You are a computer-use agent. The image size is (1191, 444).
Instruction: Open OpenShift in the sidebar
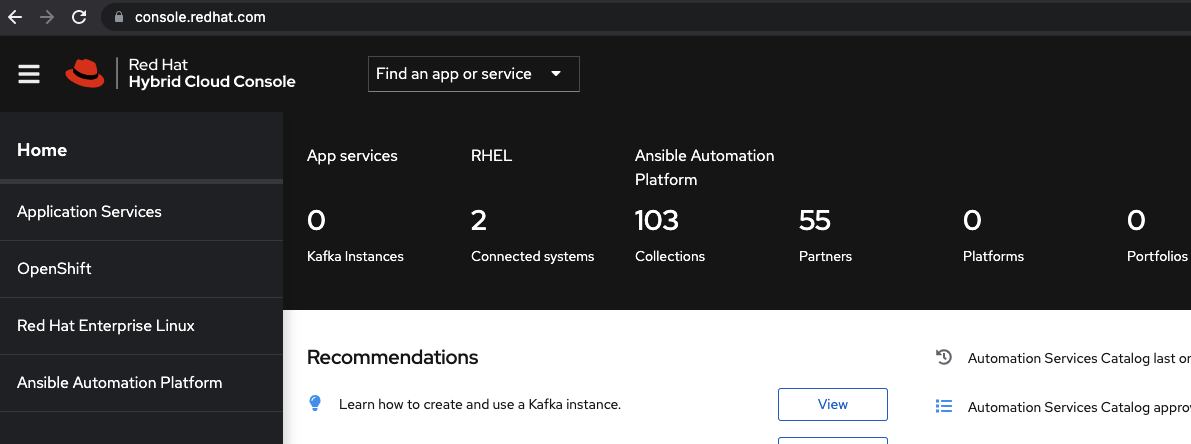[141, 269]
